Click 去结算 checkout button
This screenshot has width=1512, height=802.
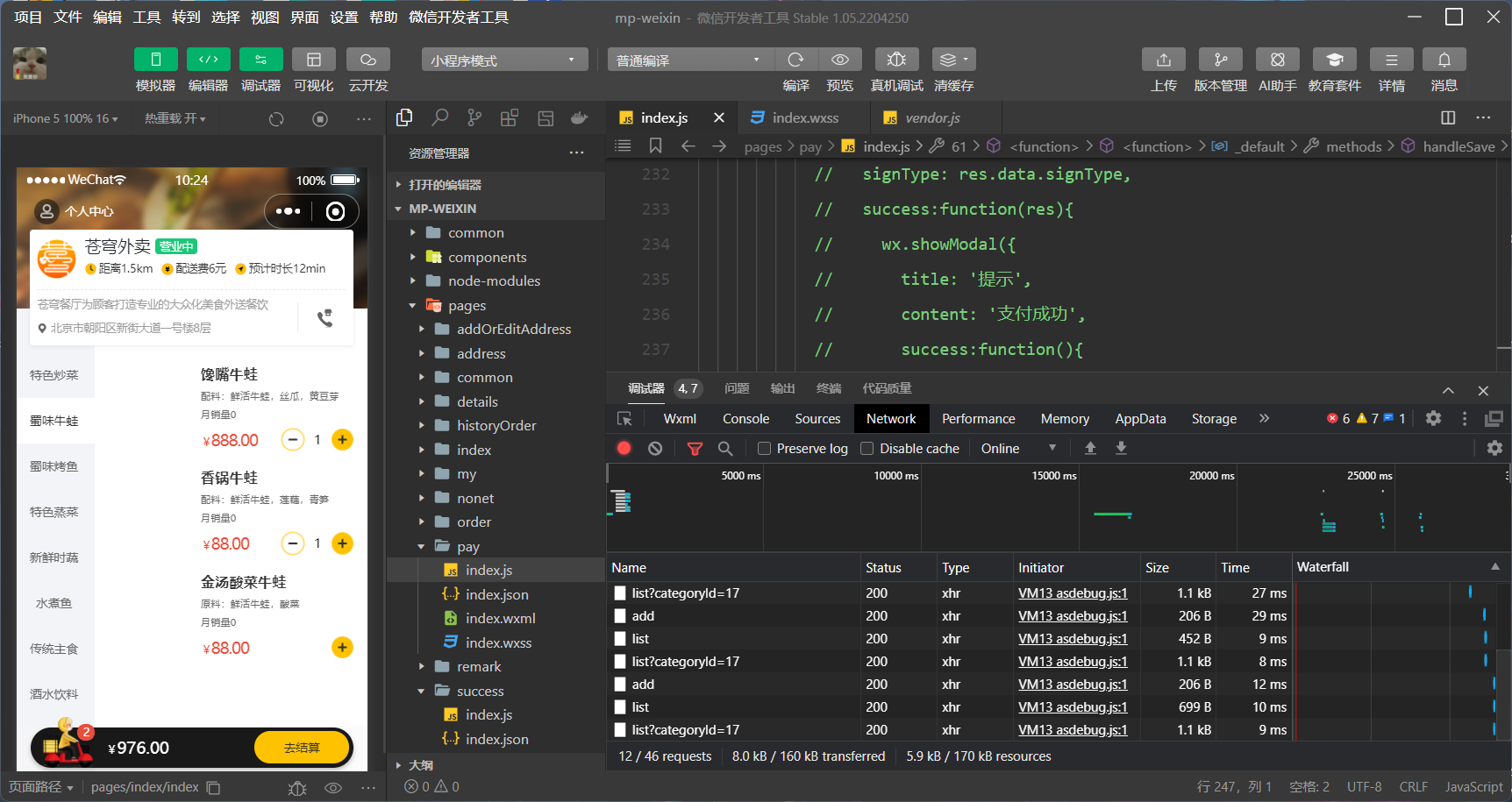(302, 748)
